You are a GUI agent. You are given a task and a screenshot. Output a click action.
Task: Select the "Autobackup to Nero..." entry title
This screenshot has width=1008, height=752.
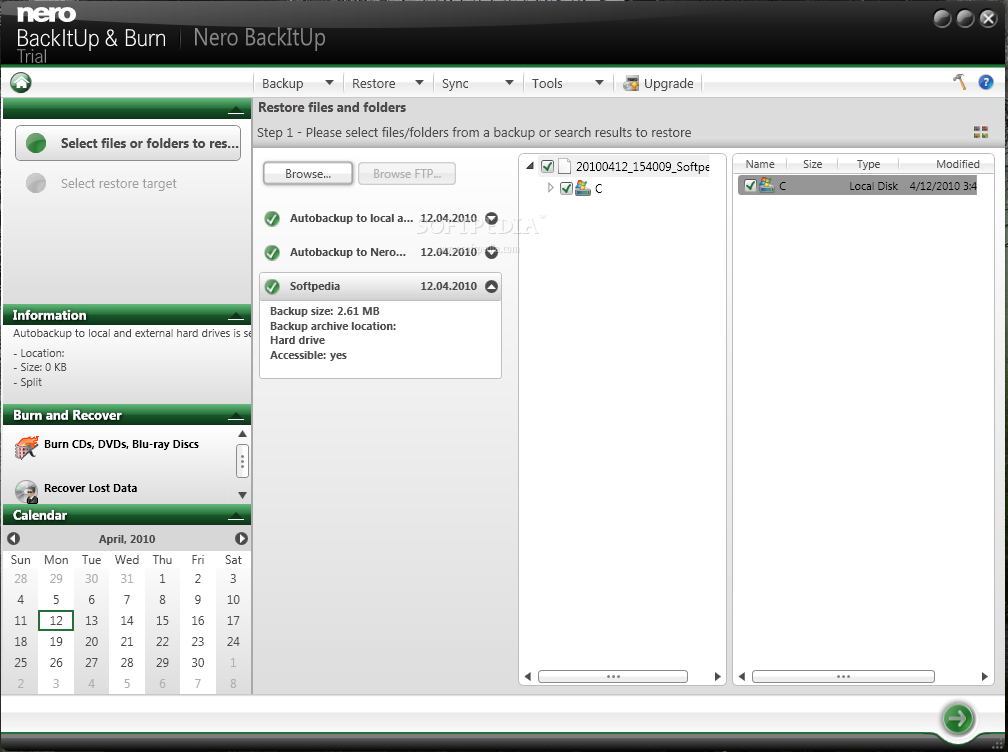pos(348,252)
